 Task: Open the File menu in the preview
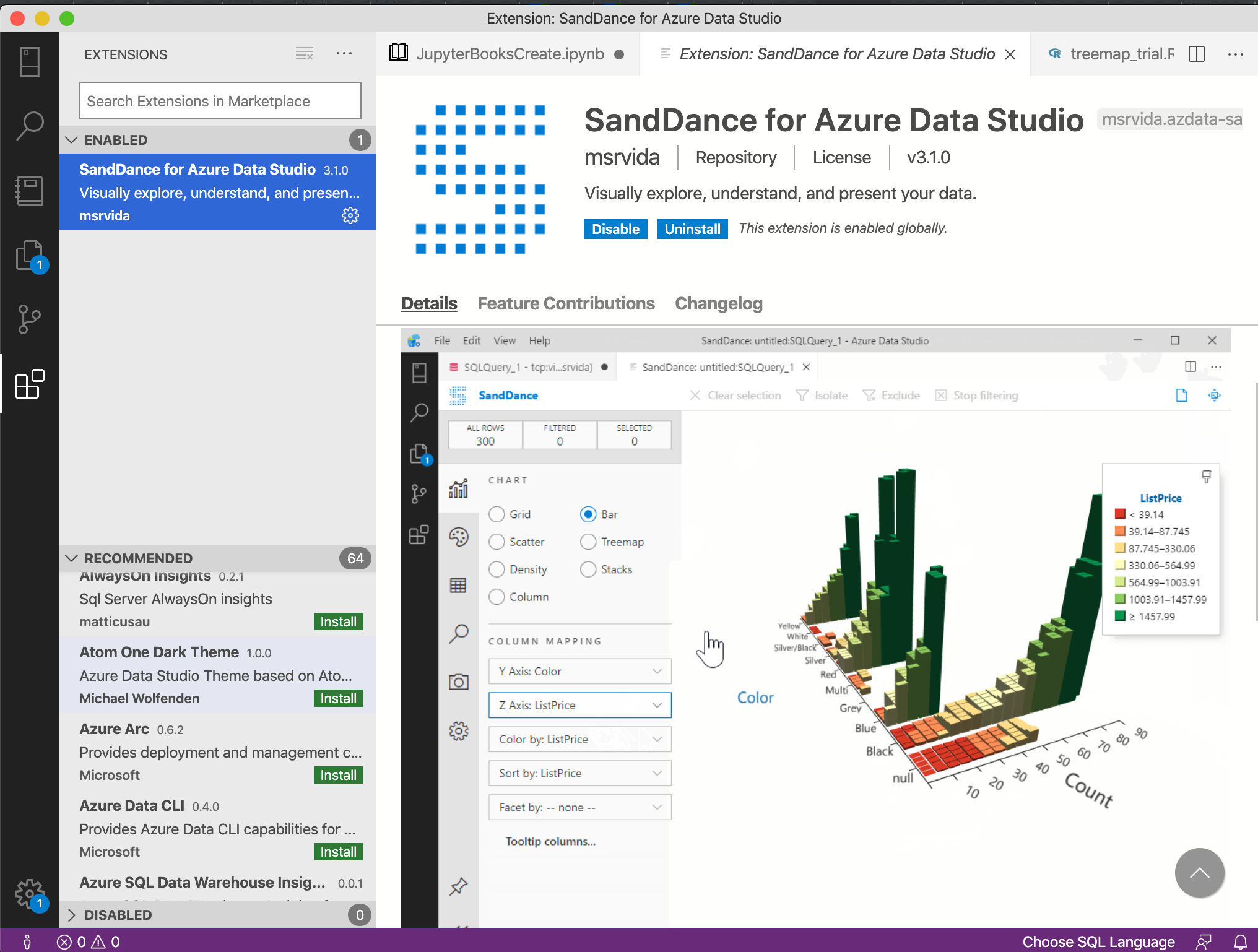coord(442,340)
